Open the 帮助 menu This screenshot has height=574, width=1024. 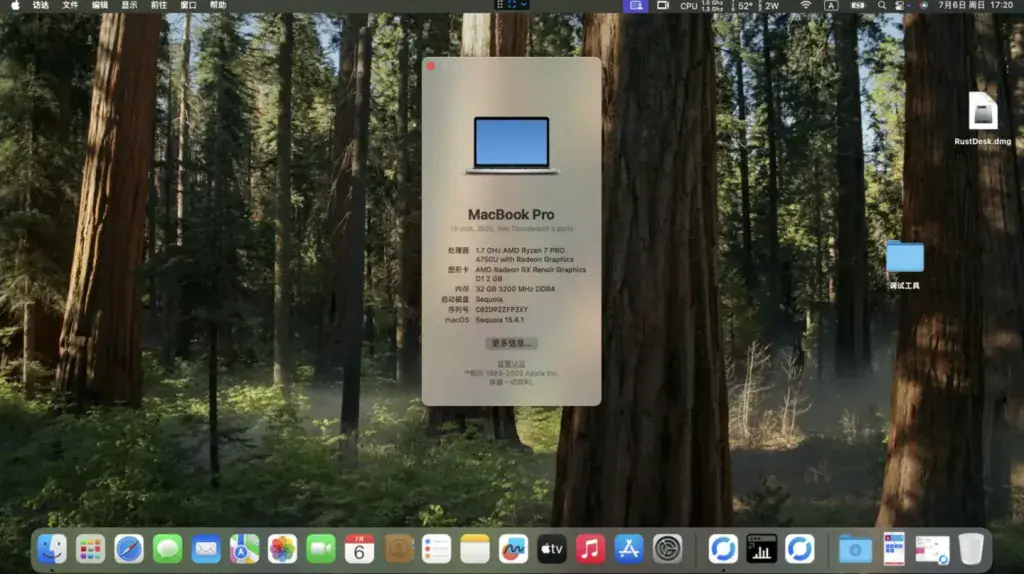click(217, 5)
